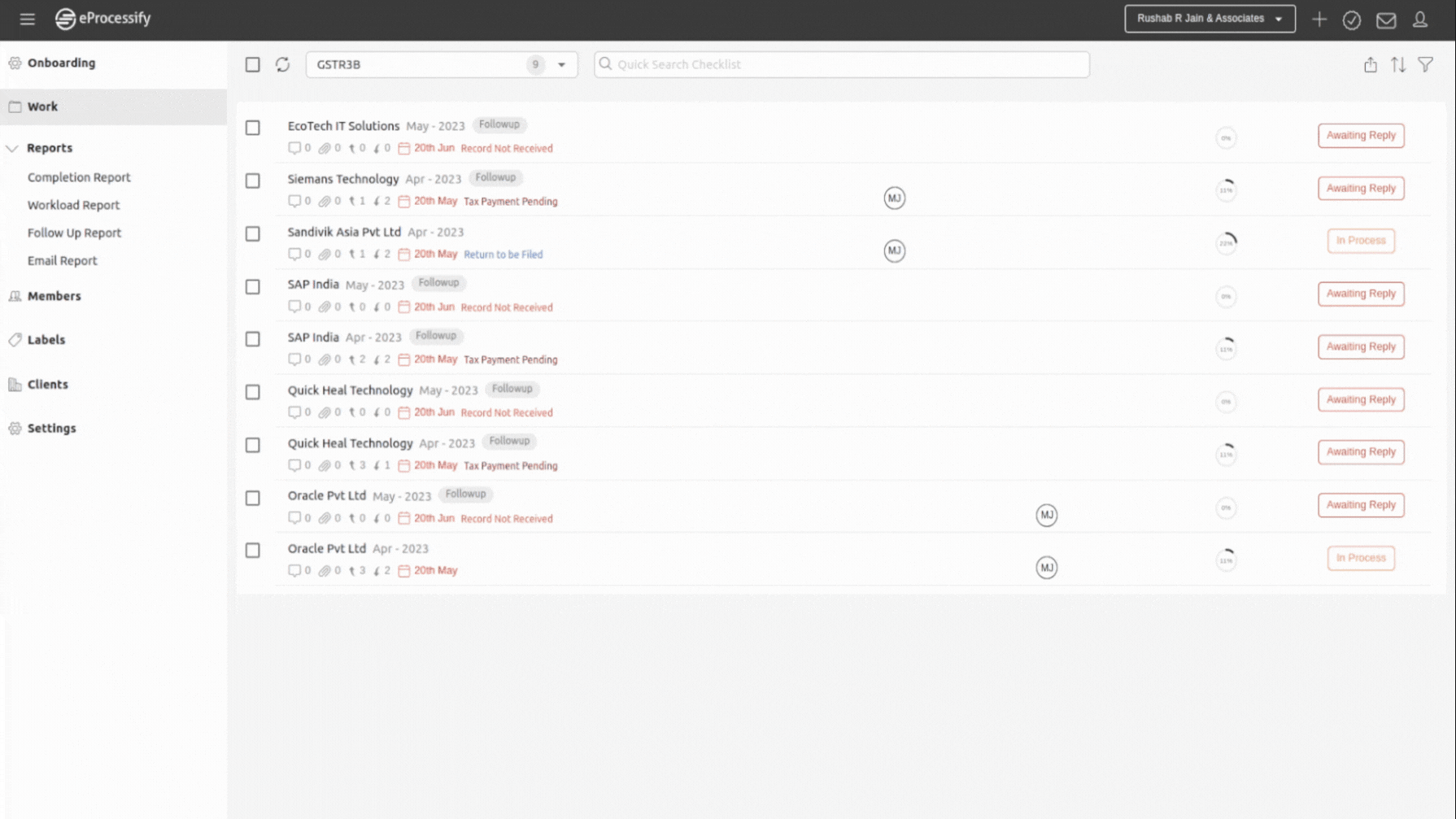1456x819 pixels.
Task: Focus the Quick Search Checklist field
Action: 841,64
